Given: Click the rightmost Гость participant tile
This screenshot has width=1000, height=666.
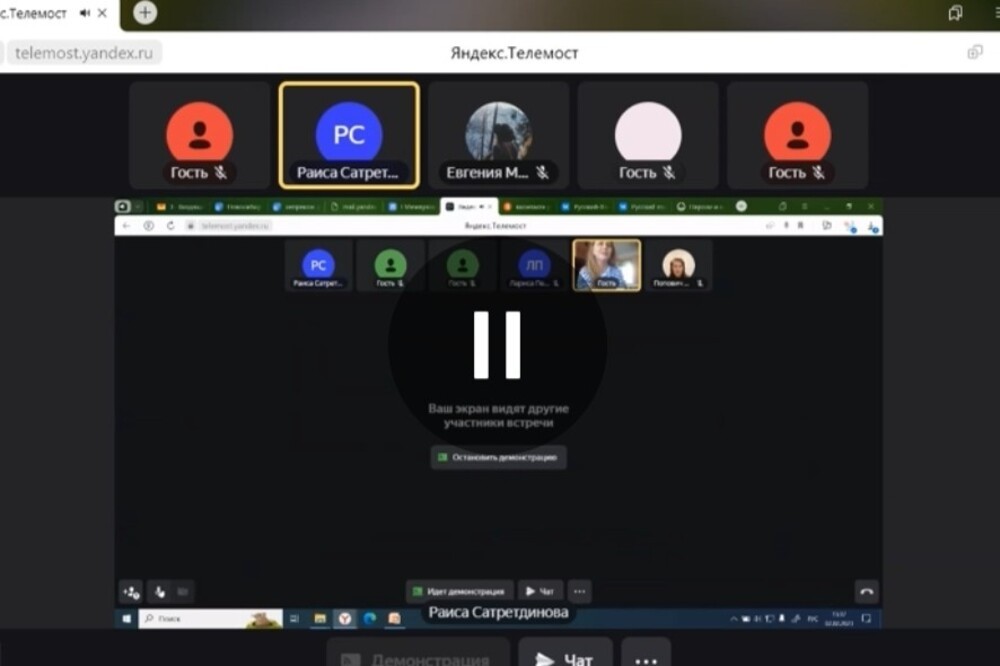Looking at the screenshot, I should [797, 135].
